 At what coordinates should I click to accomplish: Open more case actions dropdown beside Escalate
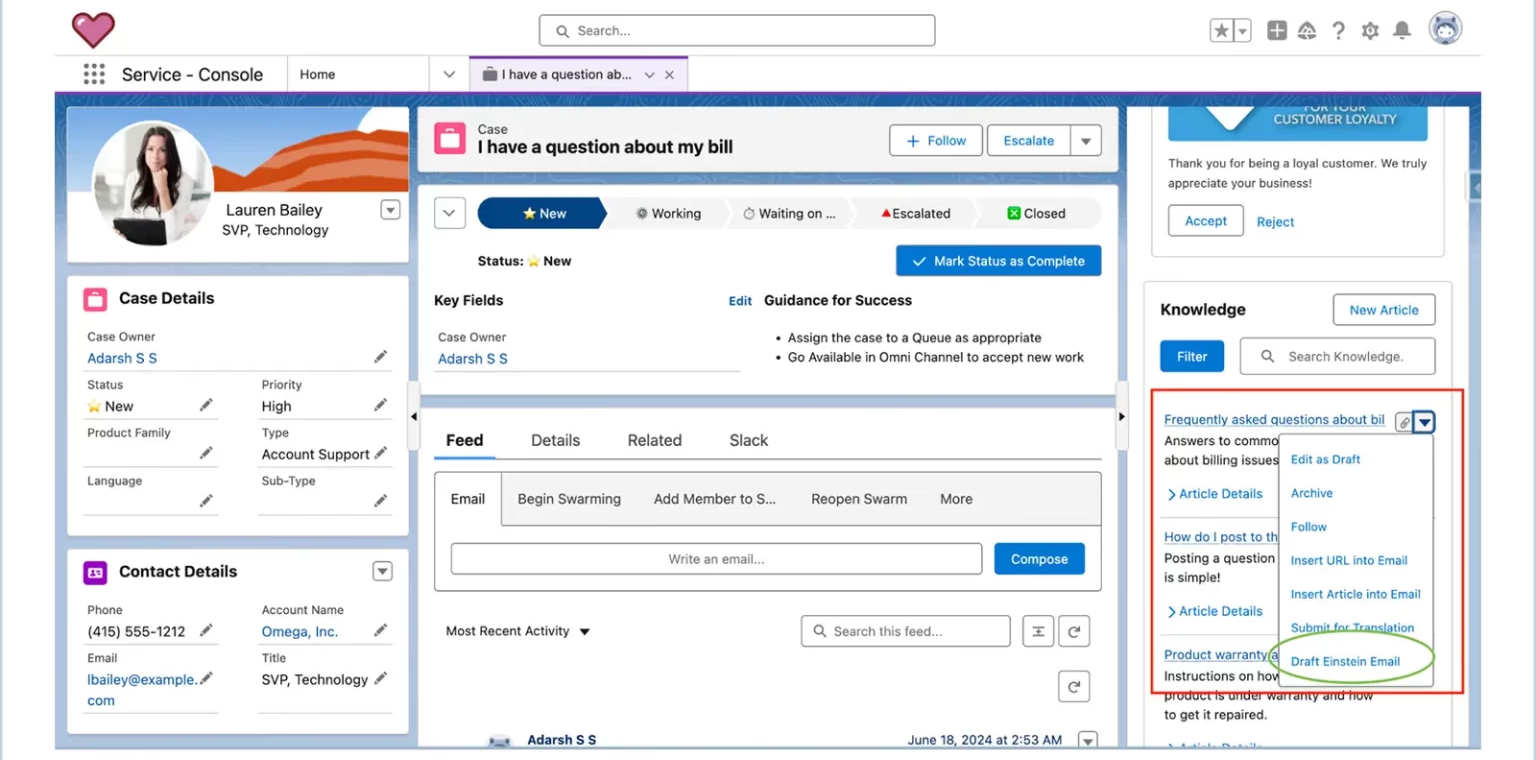[1086, 141]
